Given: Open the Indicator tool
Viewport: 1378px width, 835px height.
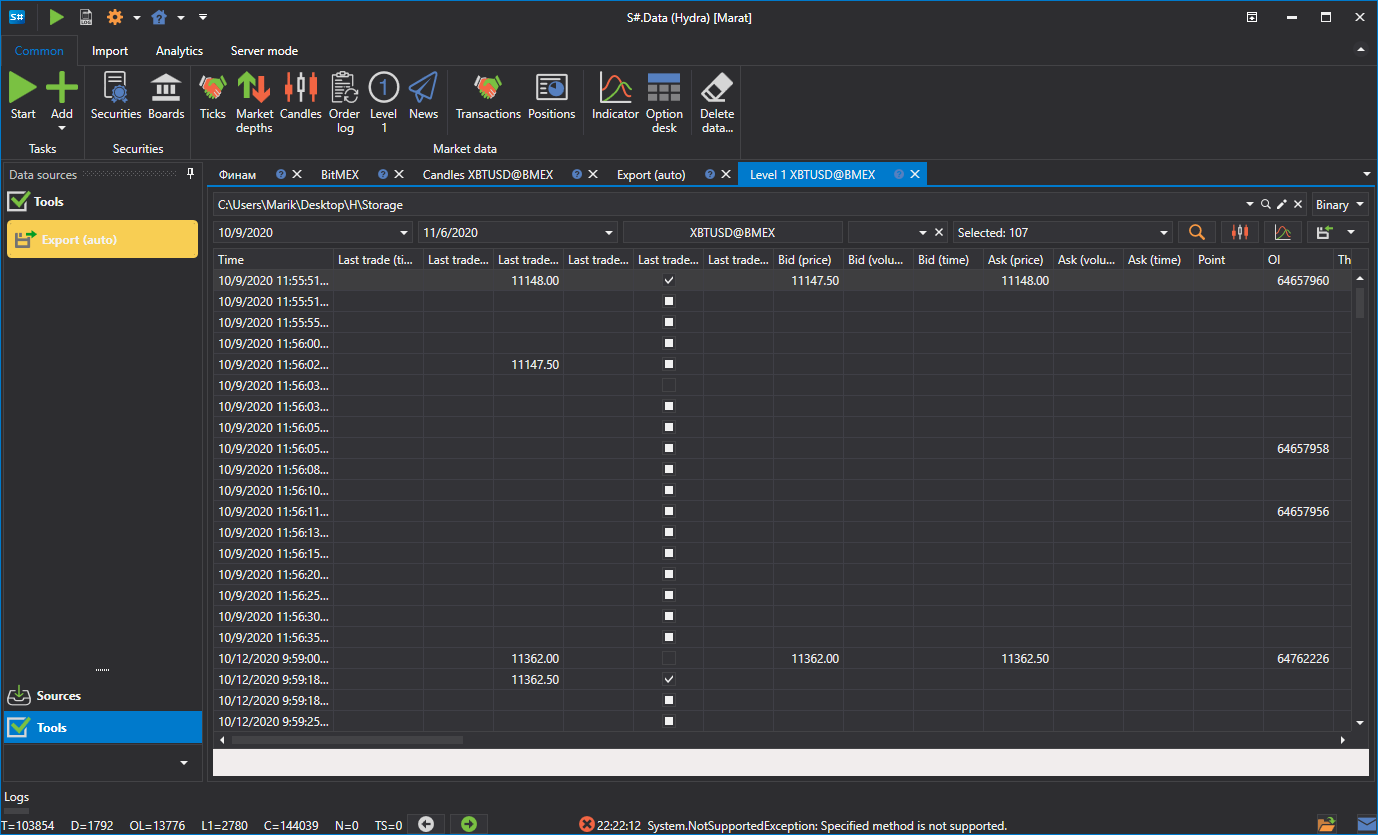Looking at the screenshot, I should (x=615, y=97).
